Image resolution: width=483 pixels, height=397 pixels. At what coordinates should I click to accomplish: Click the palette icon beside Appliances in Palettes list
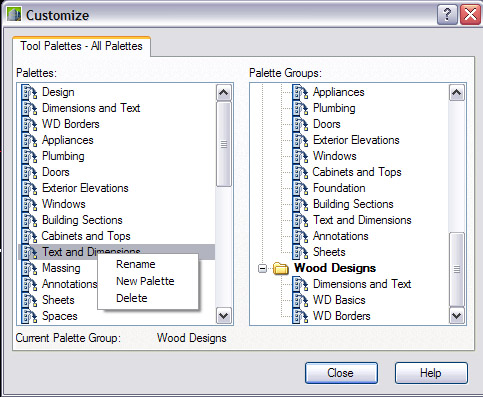click(29, 140)
